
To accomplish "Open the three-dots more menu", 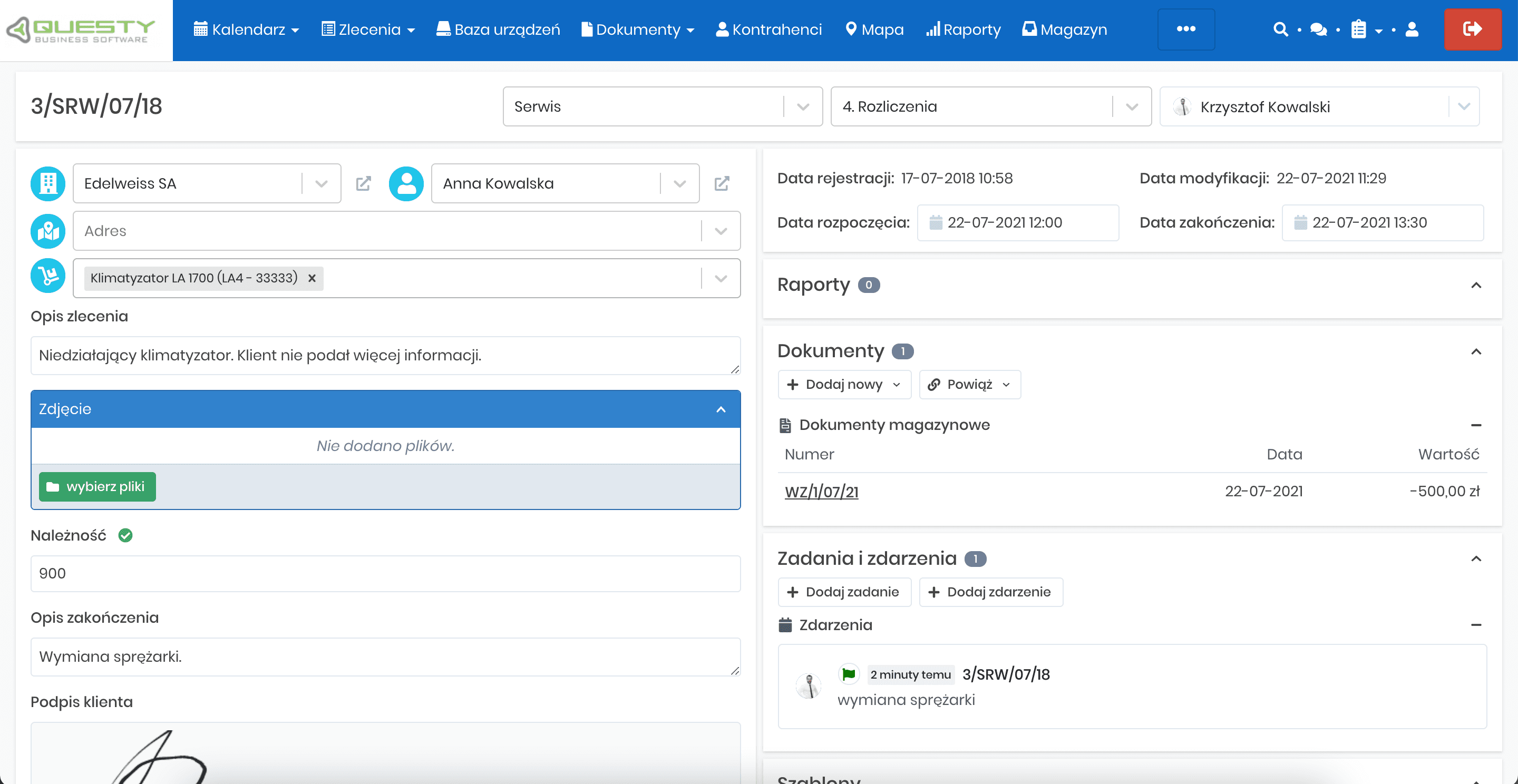I will 1185,30.
